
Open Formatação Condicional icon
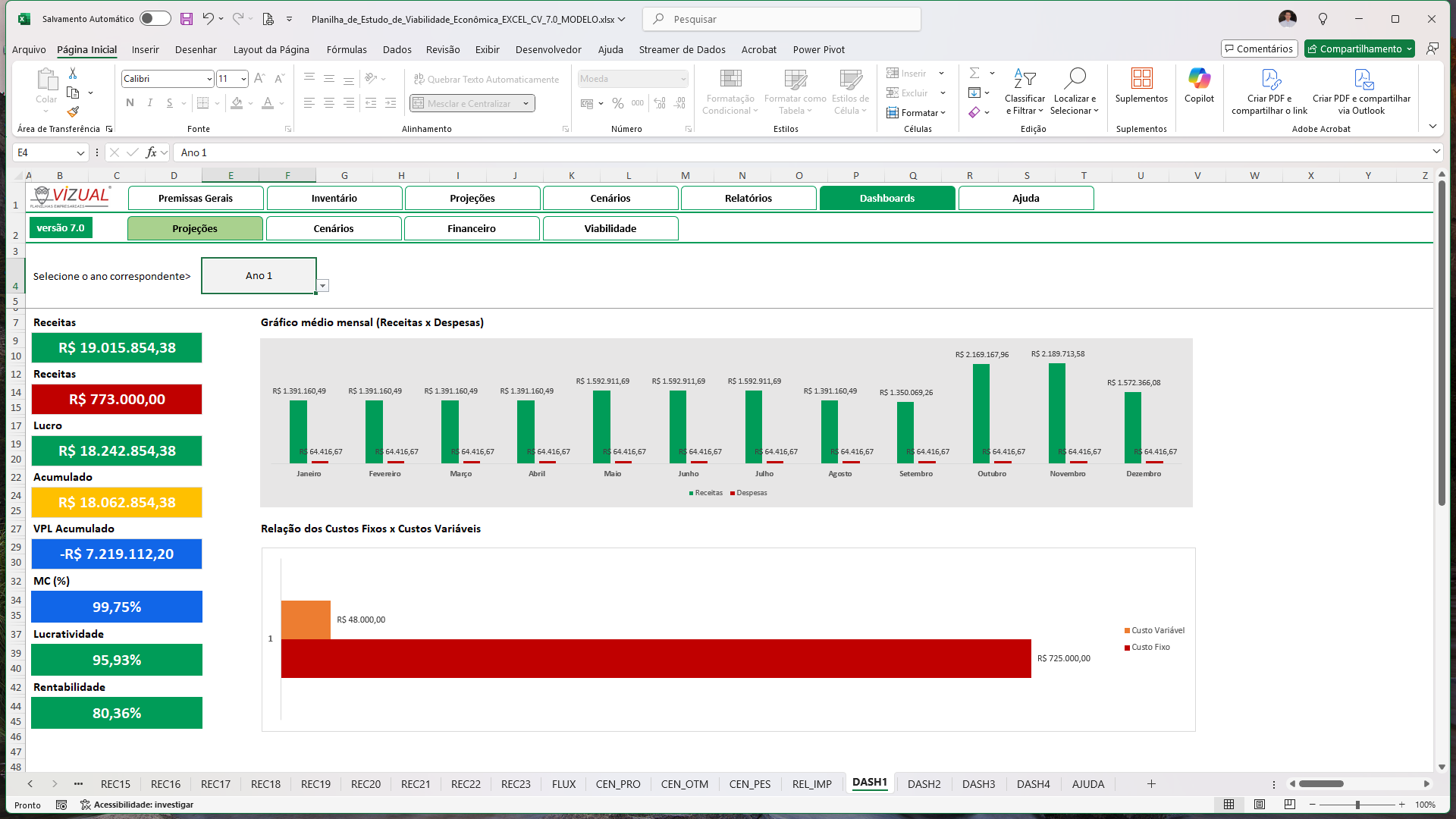click(x=730, y=92)
